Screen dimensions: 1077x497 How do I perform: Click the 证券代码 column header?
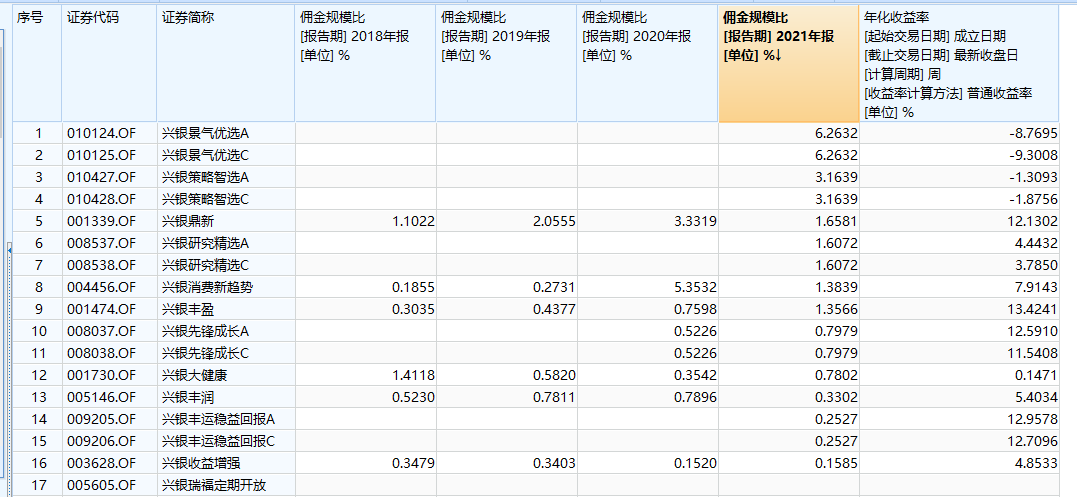click(x=109, y=64)
